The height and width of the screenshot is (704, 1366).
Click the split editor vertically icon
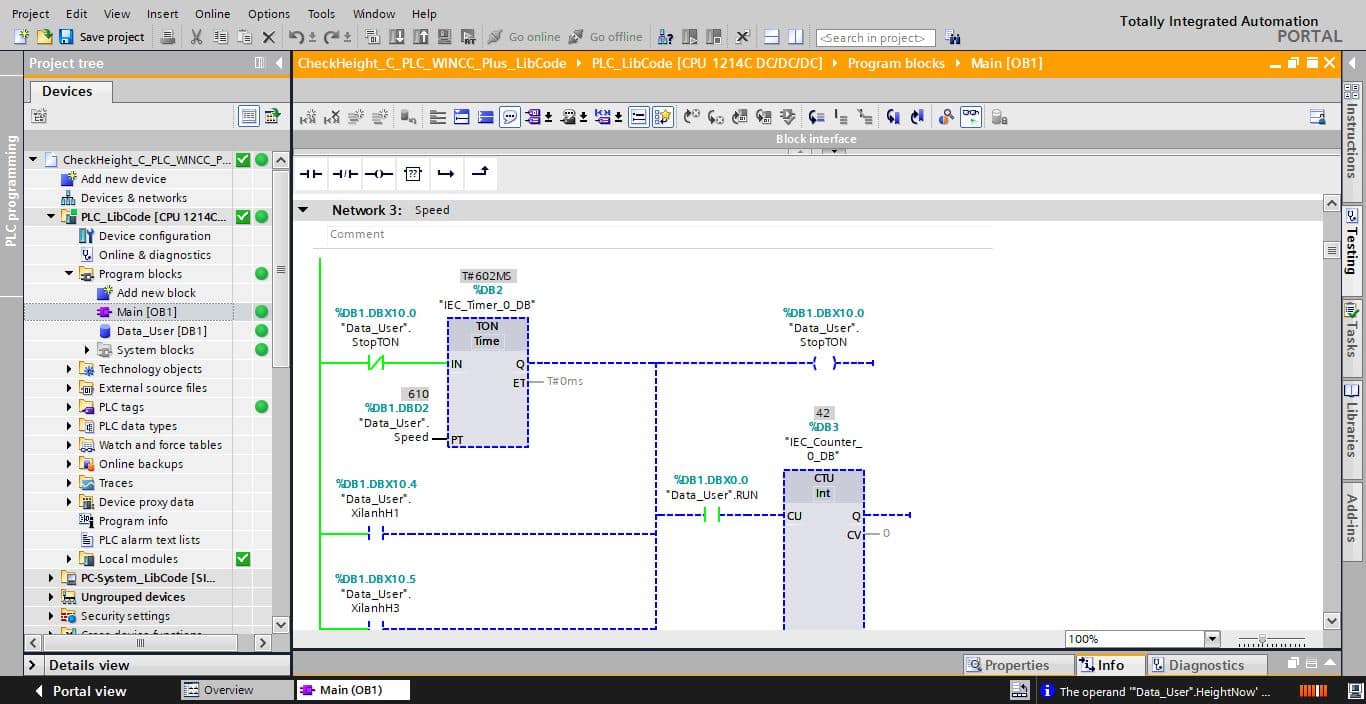tap(795, 37)
